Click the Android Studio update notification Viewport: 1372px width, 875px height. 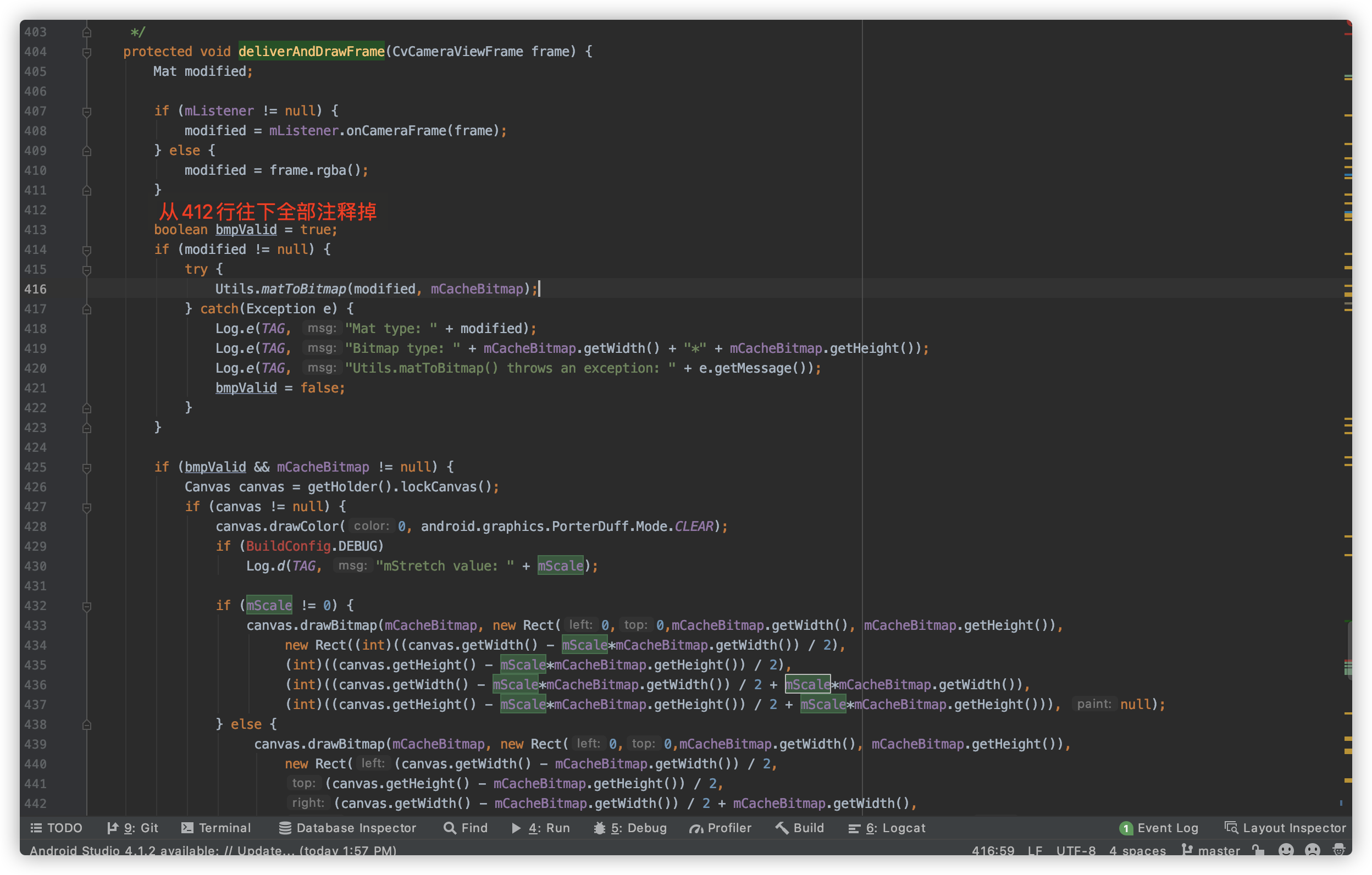tap(213, 850)
